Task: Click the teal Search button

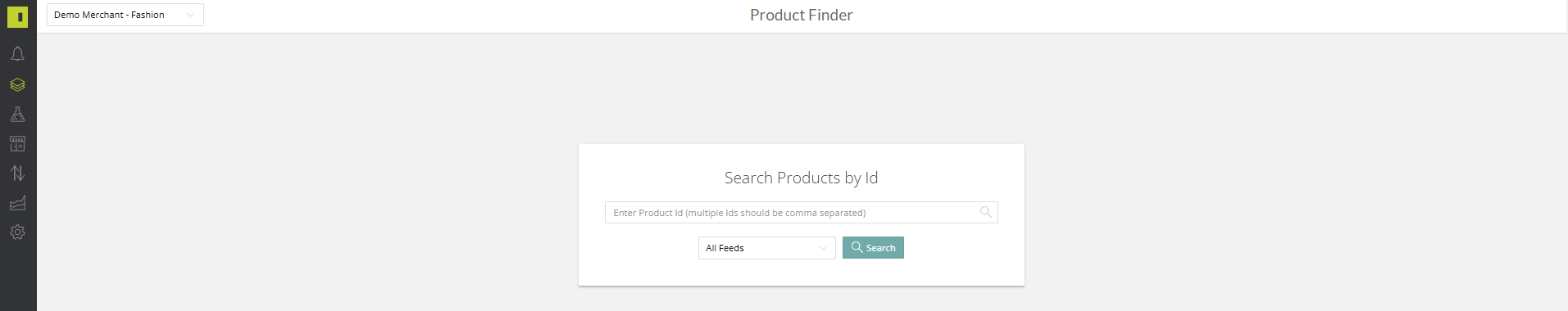Action: tap(873, 248)
